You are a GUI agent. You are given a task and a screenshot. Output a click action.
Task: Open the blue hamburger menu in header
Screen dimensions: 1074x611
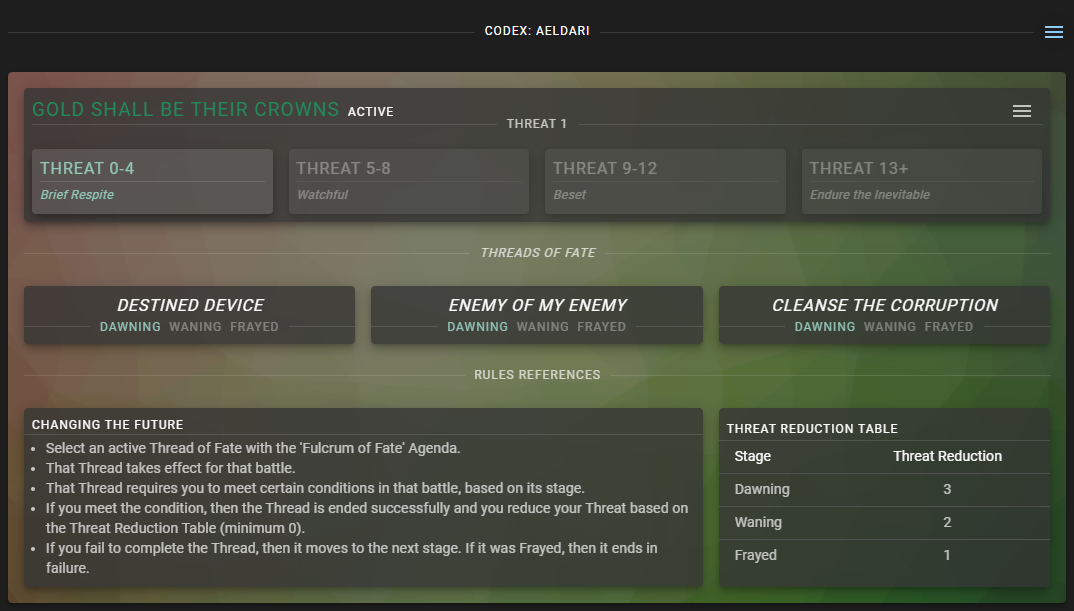point(1053,32)
